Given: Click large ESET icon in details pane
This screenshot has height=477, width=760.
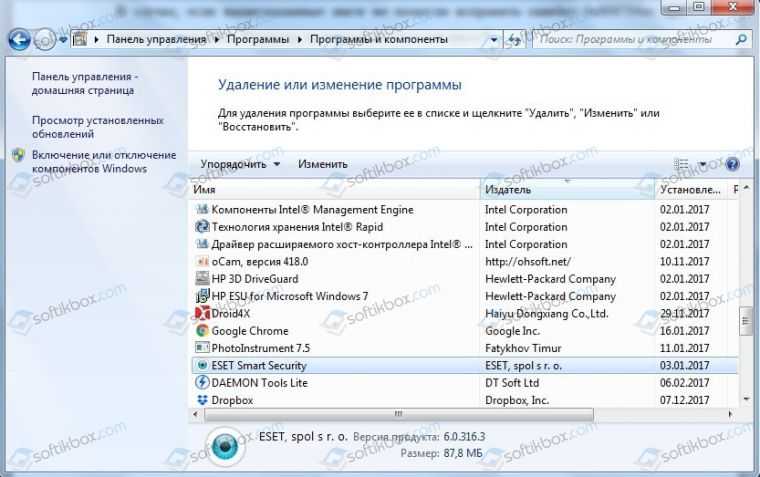Looking at the screenshot, I should (x=225, y=446).
